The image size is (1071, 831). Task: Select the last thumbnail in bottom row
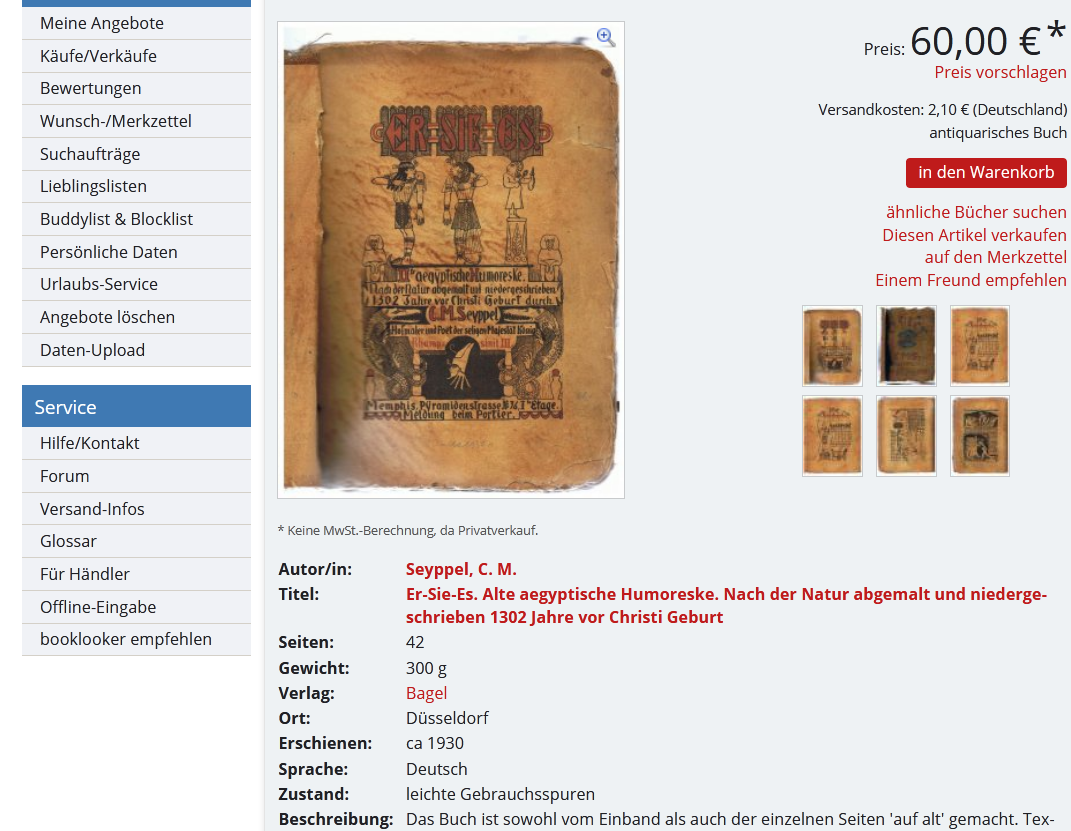tap(979, 436)
